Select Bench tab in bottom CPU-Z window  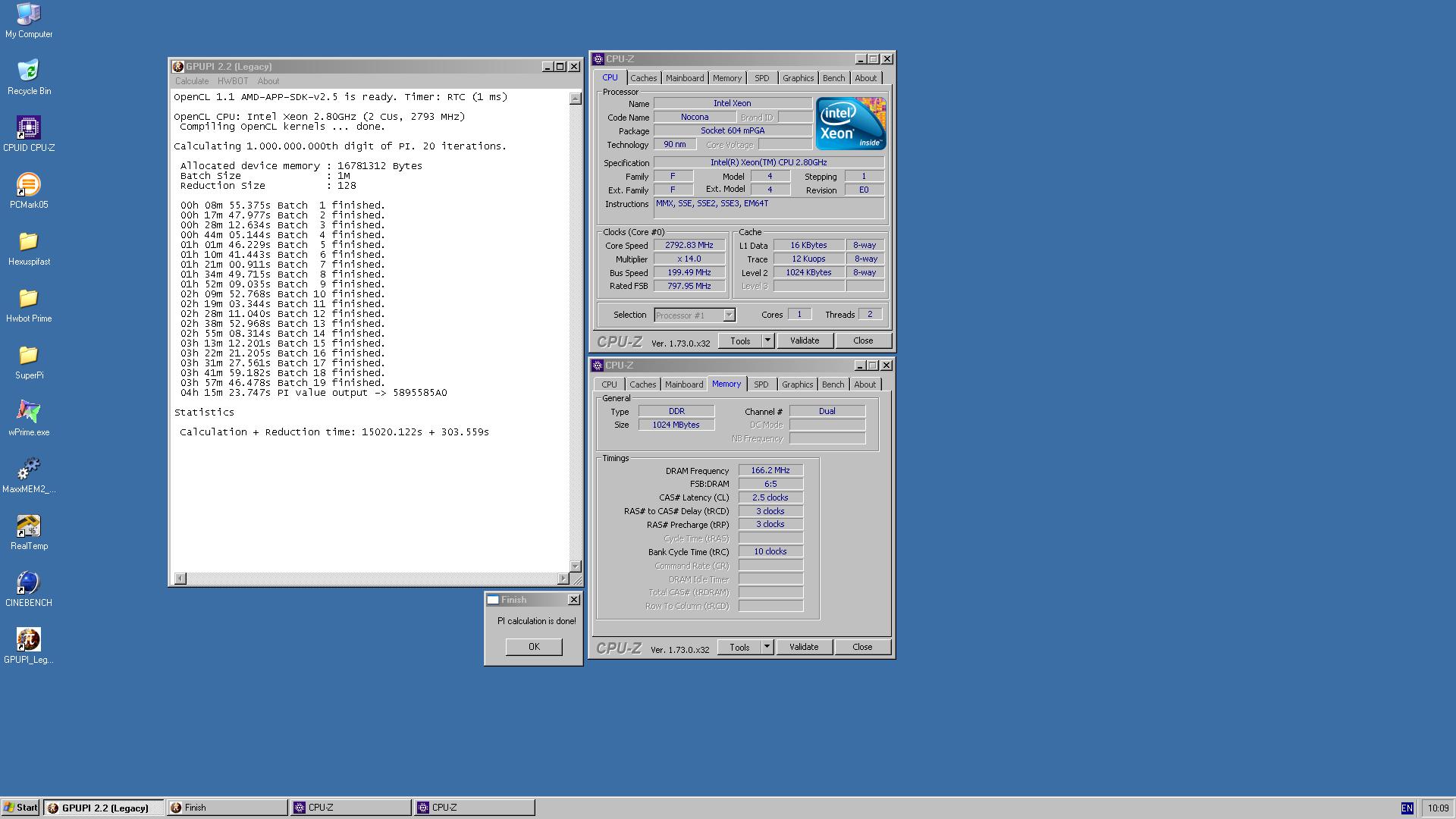click(x=833, y=384)
